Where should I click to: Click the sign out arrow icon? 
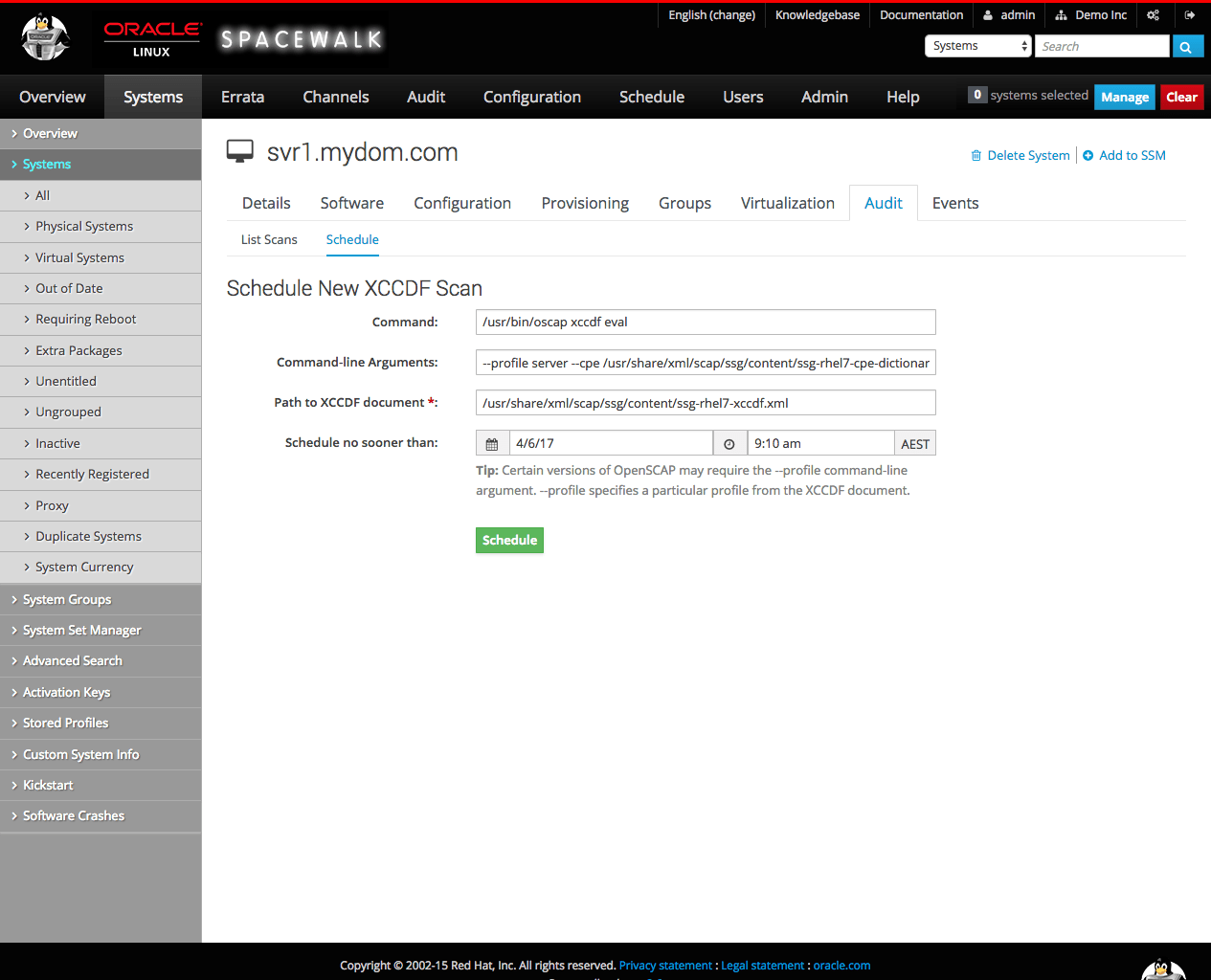(x=1189, y=15)
